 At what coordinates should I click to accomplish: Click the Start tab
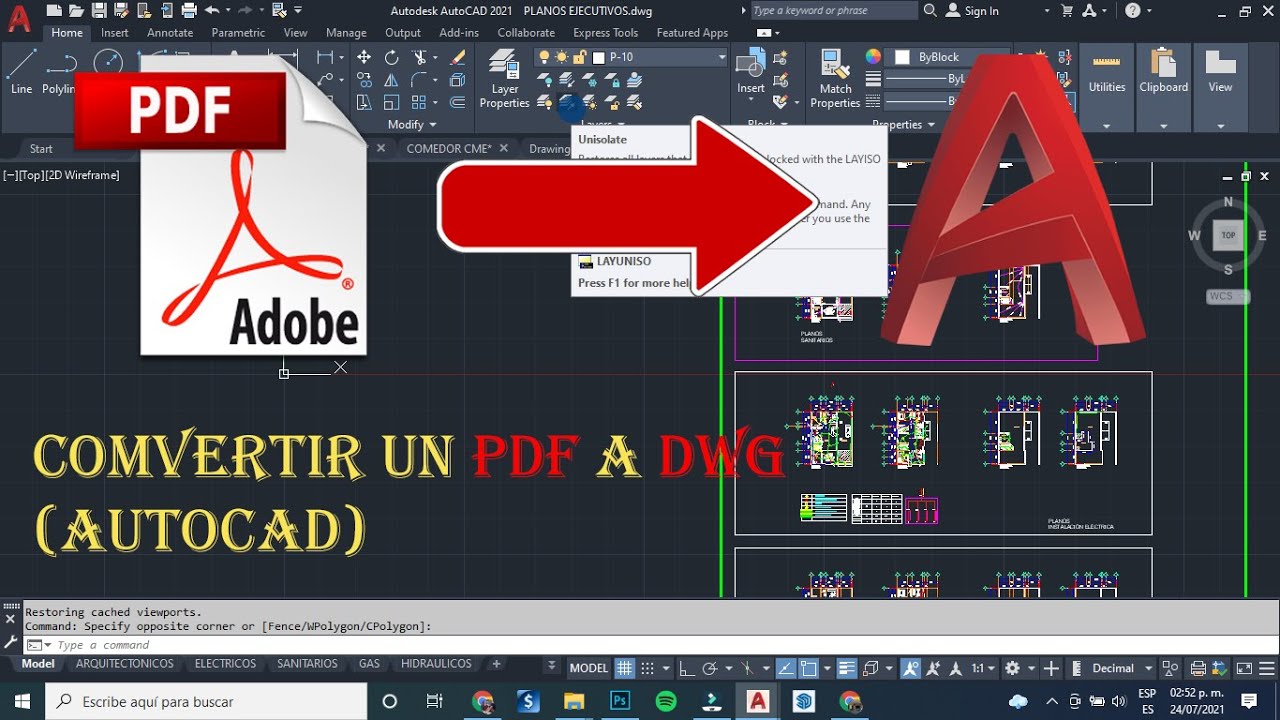click(x=41, y=148)
